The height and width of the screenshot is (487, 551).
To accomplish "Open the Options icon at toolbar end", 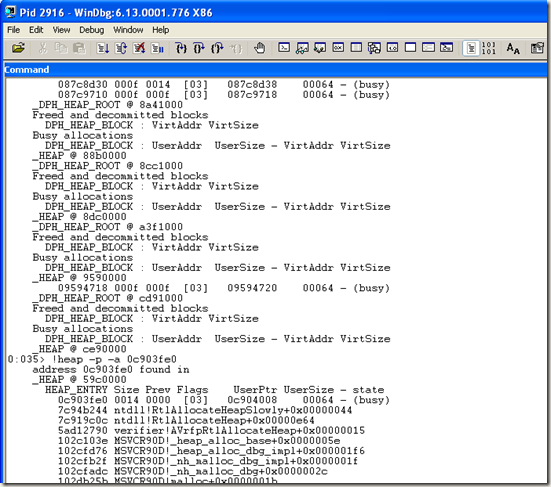I will click(537, 48).
